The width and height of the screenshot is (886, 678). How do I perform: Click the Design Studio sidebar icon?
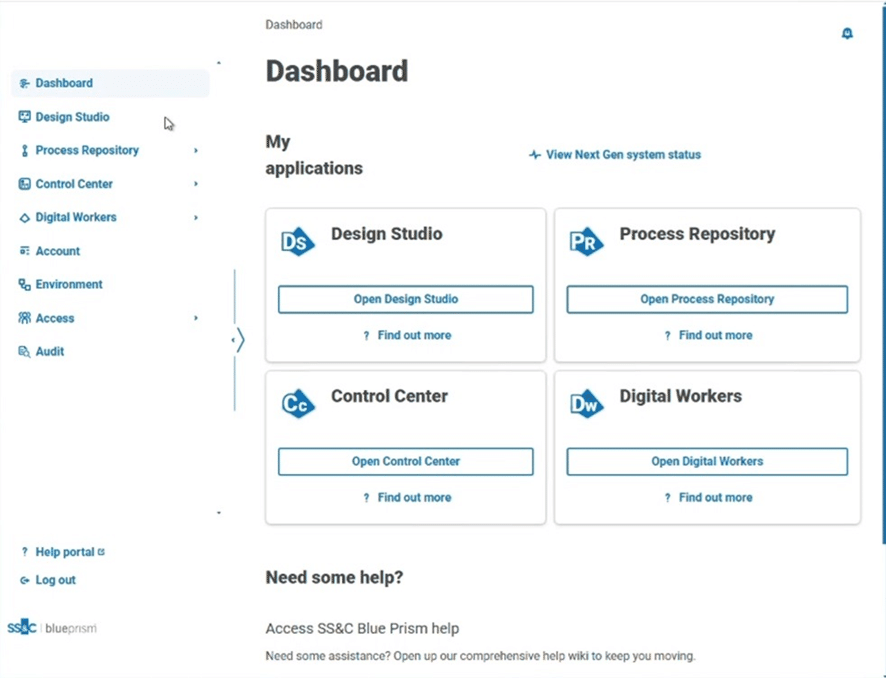(24, 117)
